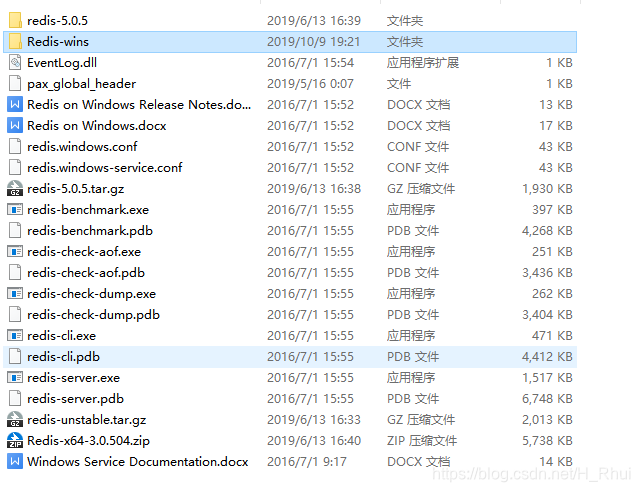Image resolution: width=640 pixels, height=492 pixels.
Task: Click the Release Notes document's Word icon
Action: click(x=15, y=105)
